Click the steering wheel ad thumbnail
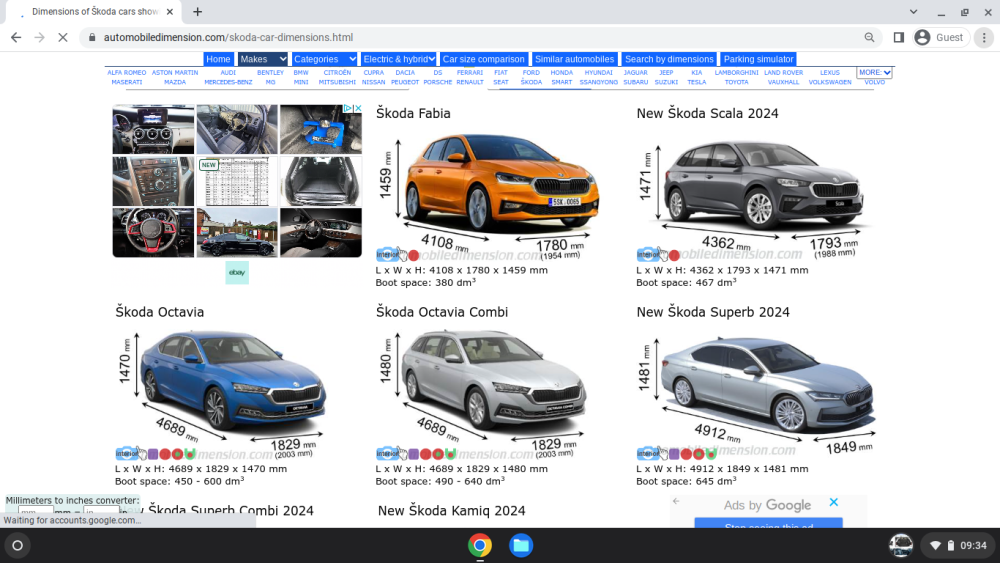The height and width of the screenshot is (563, 1000). point(153,232)
